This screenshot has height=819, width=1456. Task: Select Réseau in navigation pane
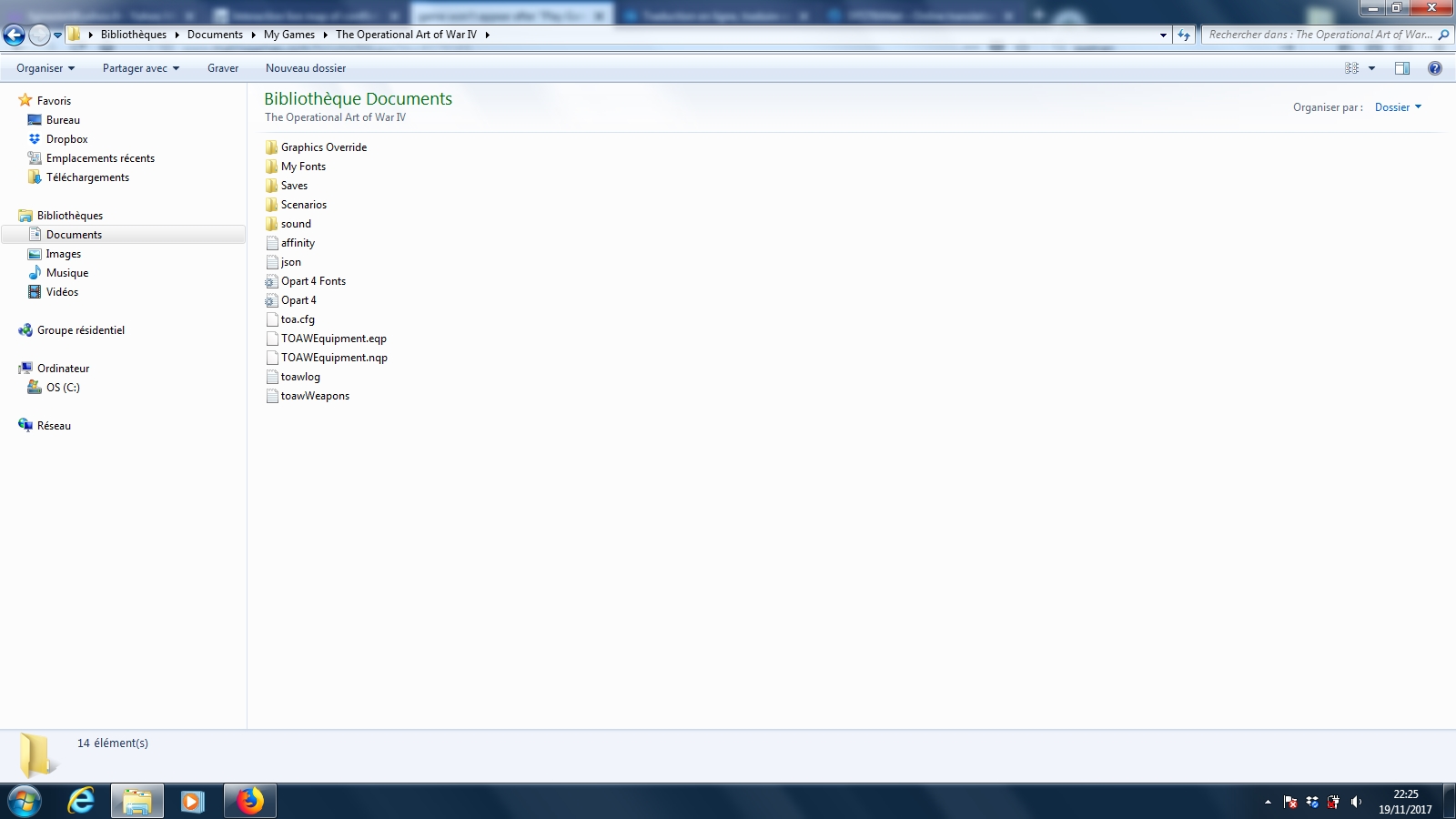pyautogui.click(x=54, y=426)
